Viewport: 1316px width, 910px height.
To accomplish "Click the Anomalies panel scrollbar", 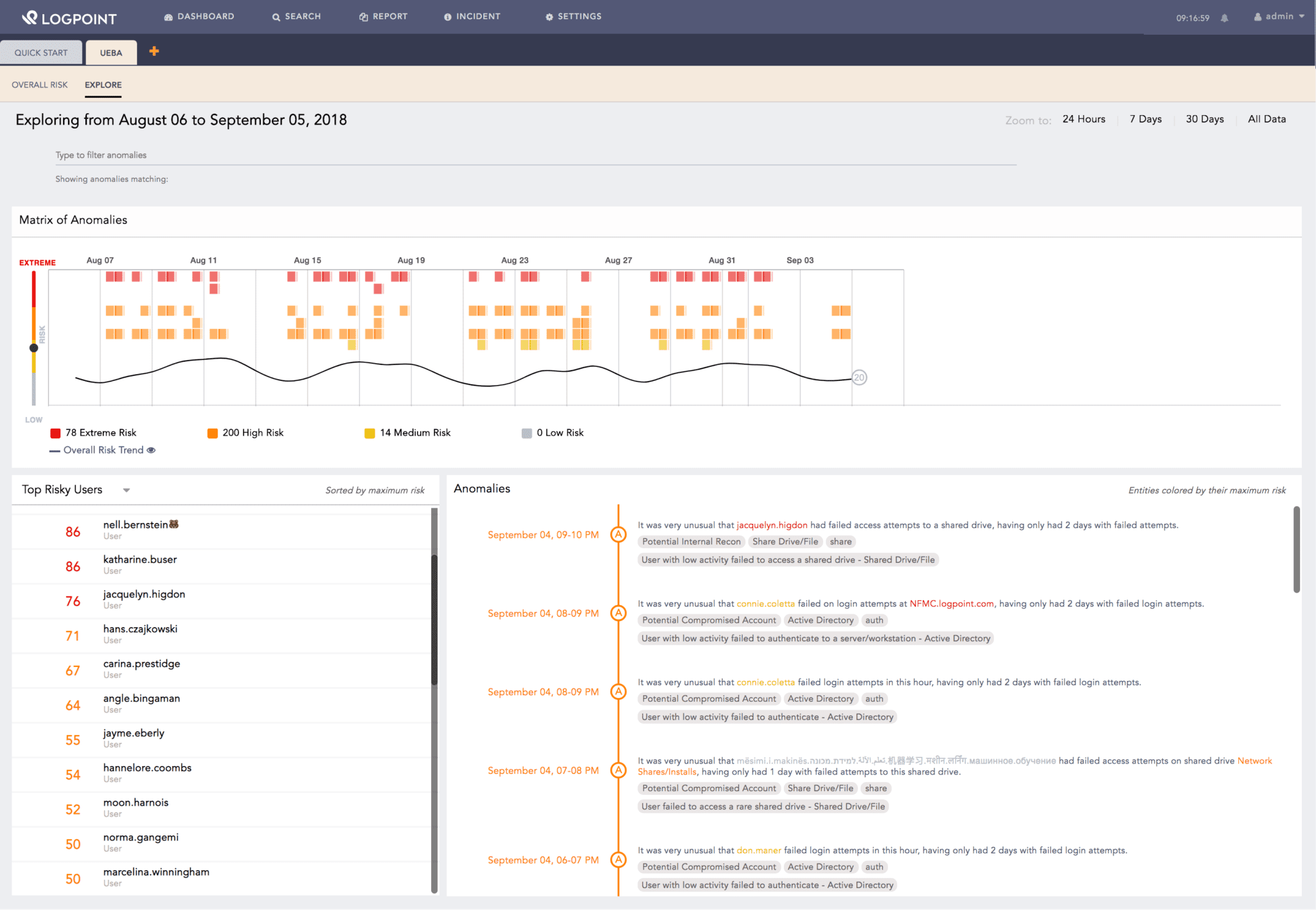I will click(x=1297, y=549).
